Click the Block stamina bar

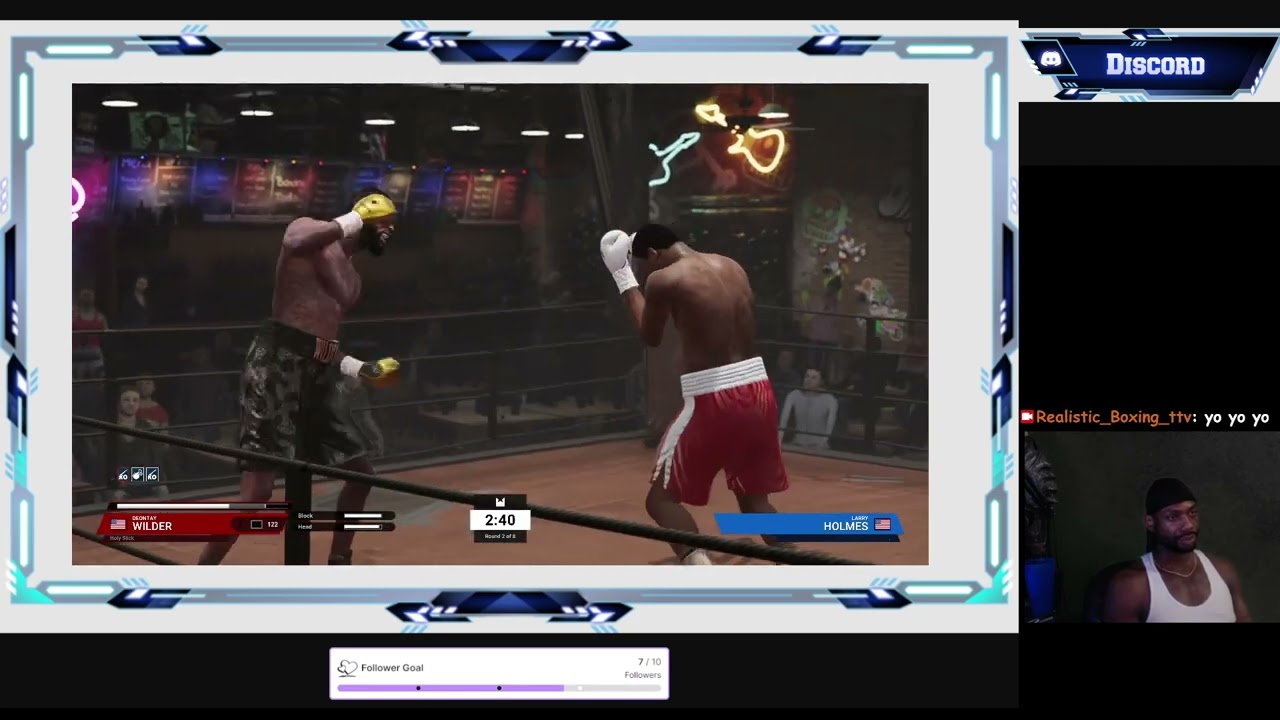point(363,516)
